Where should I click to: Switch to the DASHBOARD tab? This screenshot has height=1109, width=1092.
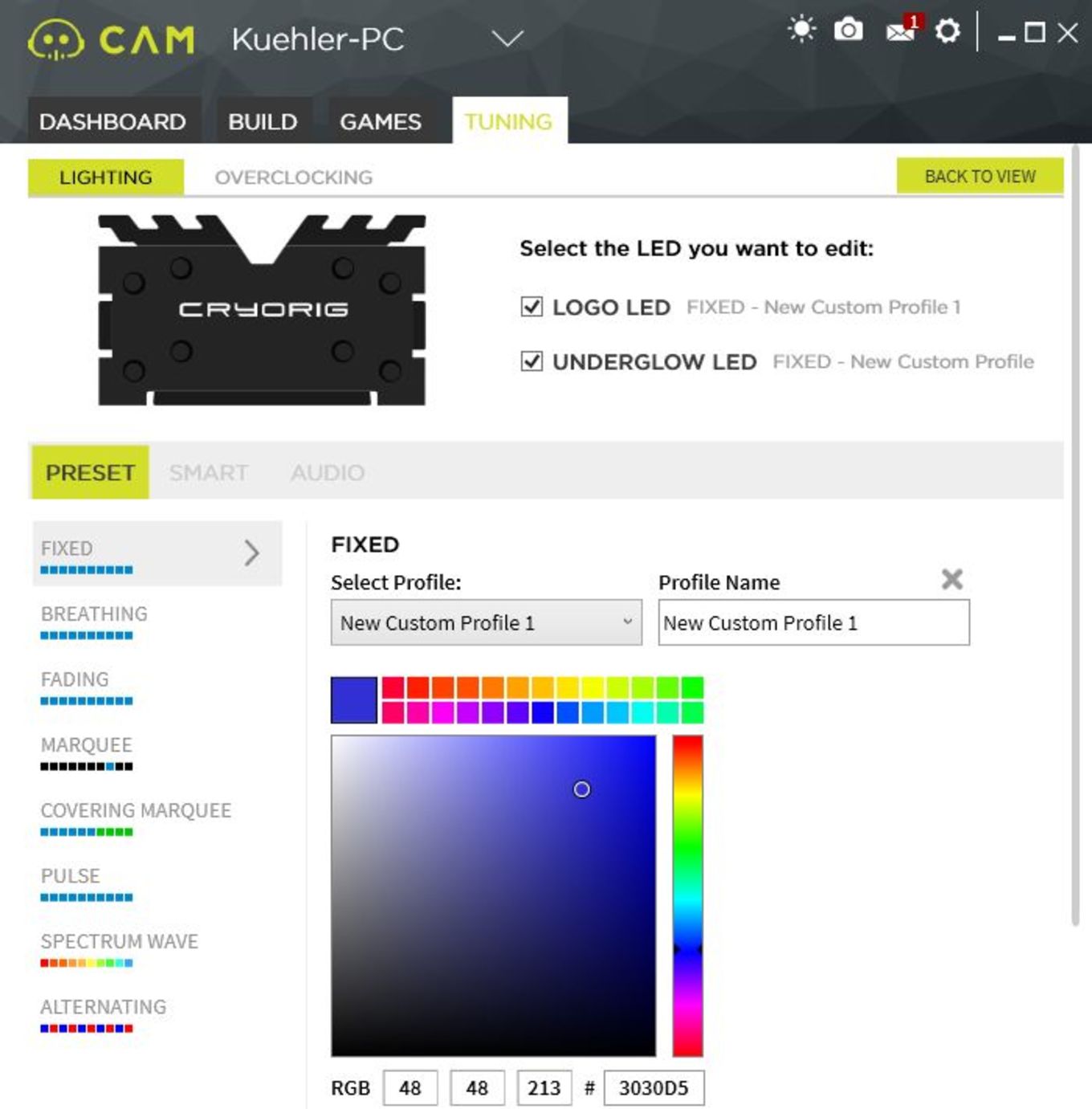[x=113, y=121]
